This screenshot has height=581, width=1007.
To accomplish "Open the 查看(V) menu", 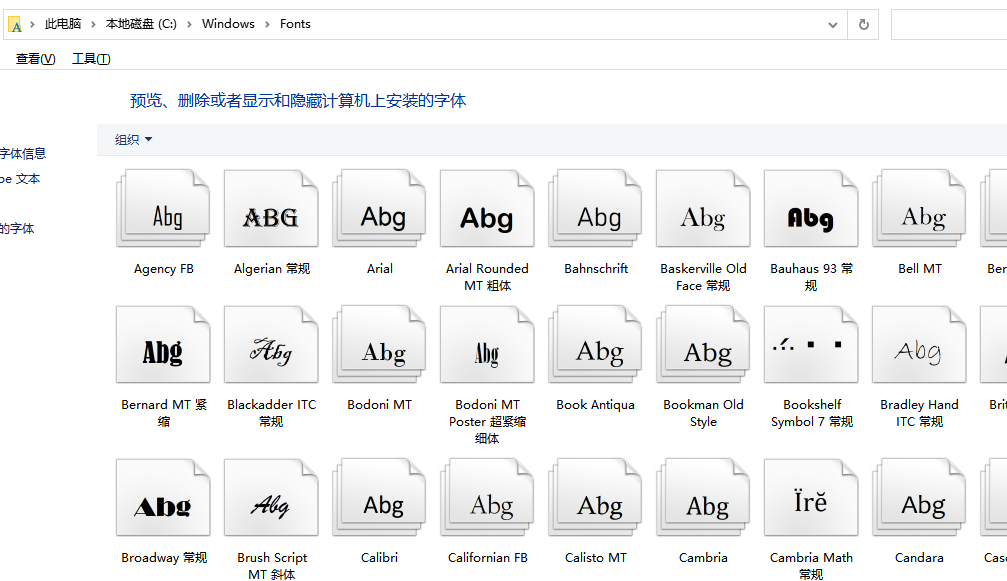I will pyautogui.click(x=35, y=59).
